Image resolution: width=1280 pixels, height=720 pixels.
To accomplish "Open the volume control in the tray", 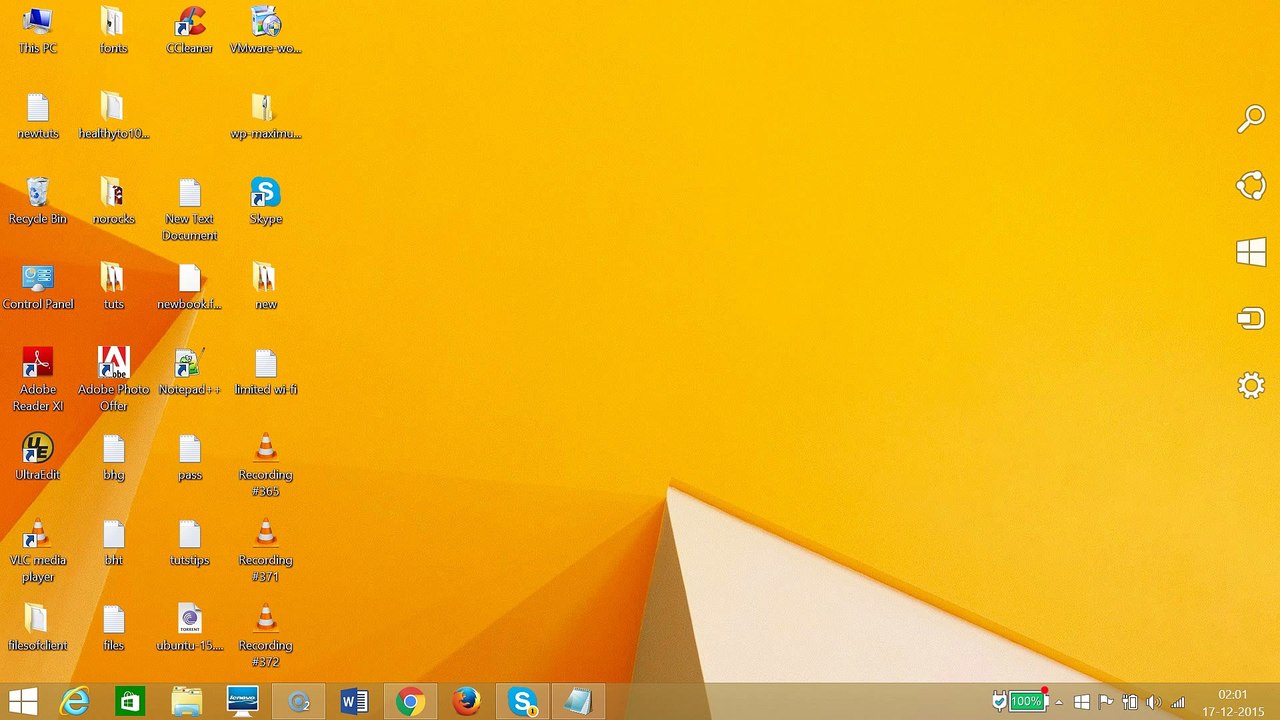I will coord(1154,703).
